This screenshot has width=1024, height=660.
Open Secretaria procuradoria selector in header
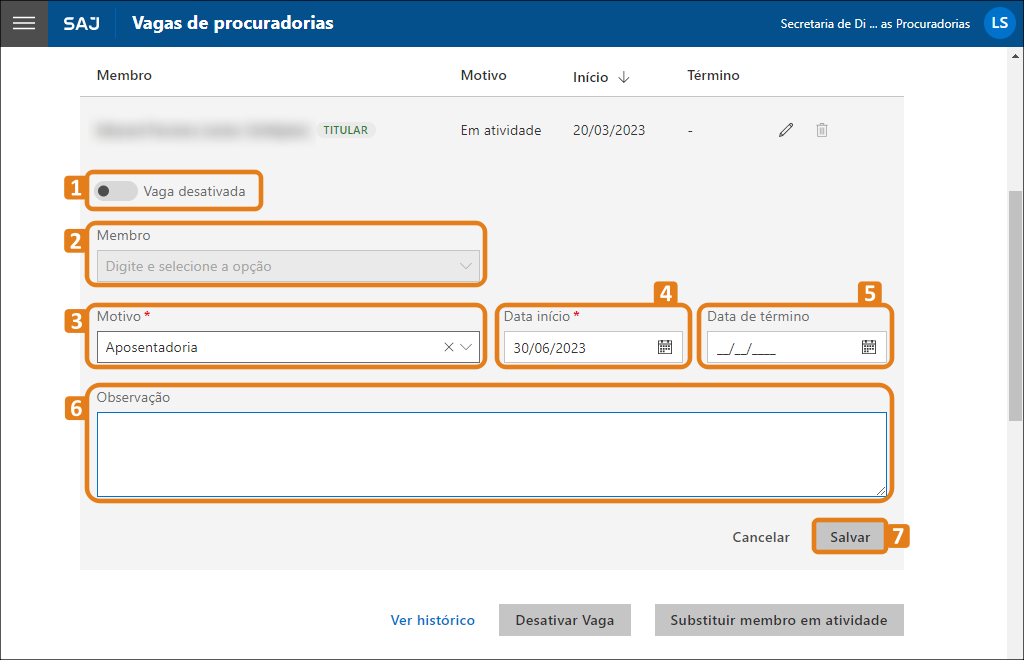(874, 24)
